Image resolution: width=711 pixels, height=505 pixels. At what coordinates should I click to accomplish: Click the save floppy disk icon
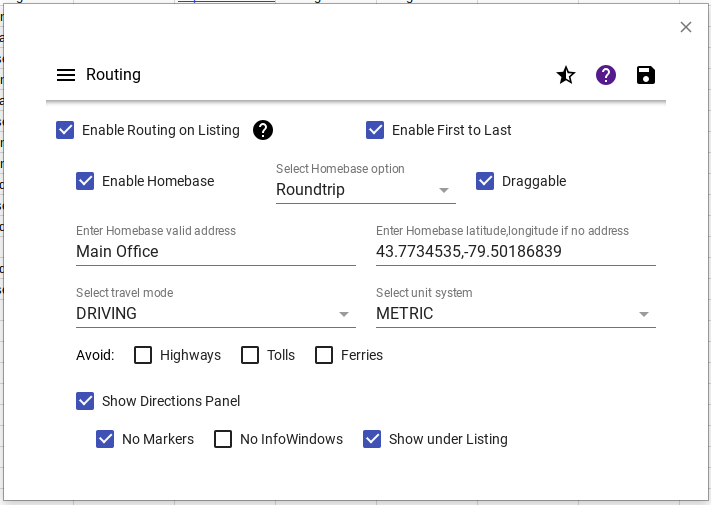tap(646, 75)
